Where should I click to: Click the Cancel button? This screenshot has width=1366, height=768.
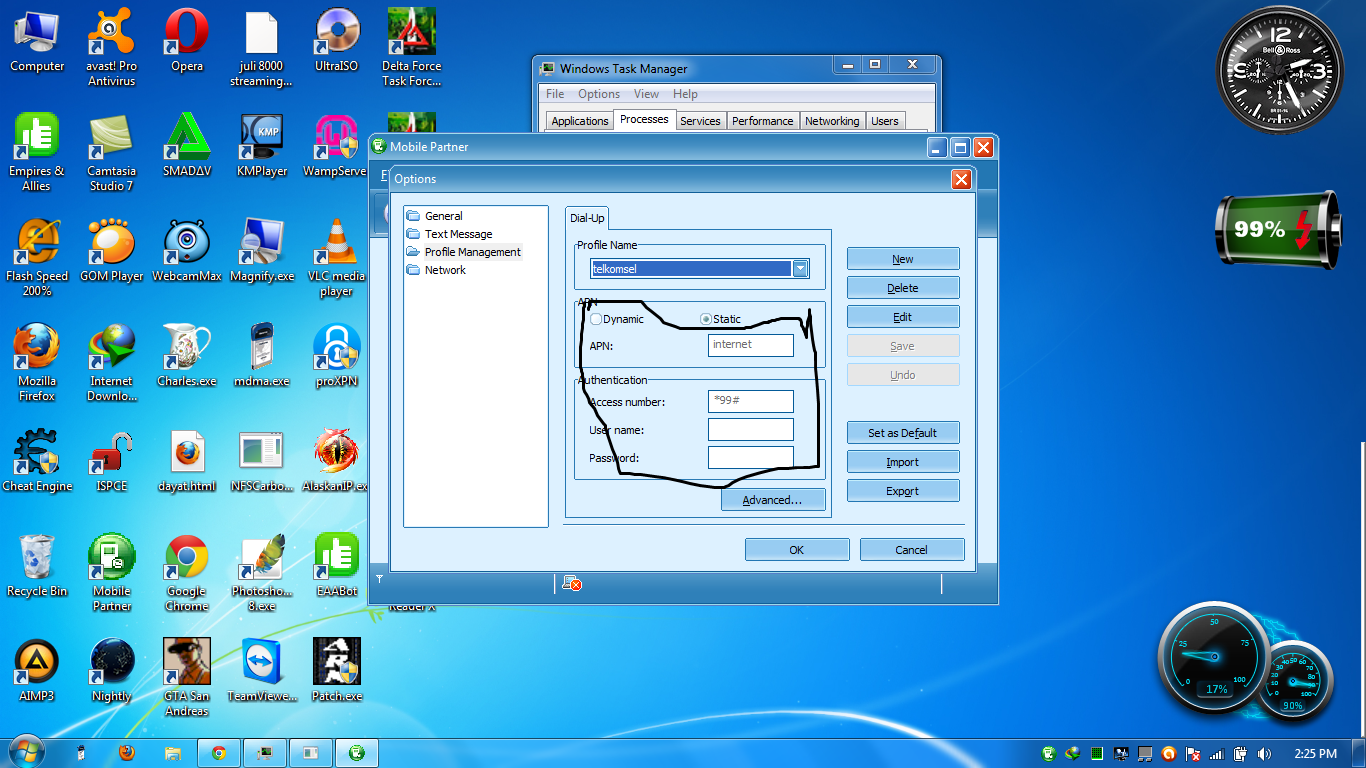912,550
